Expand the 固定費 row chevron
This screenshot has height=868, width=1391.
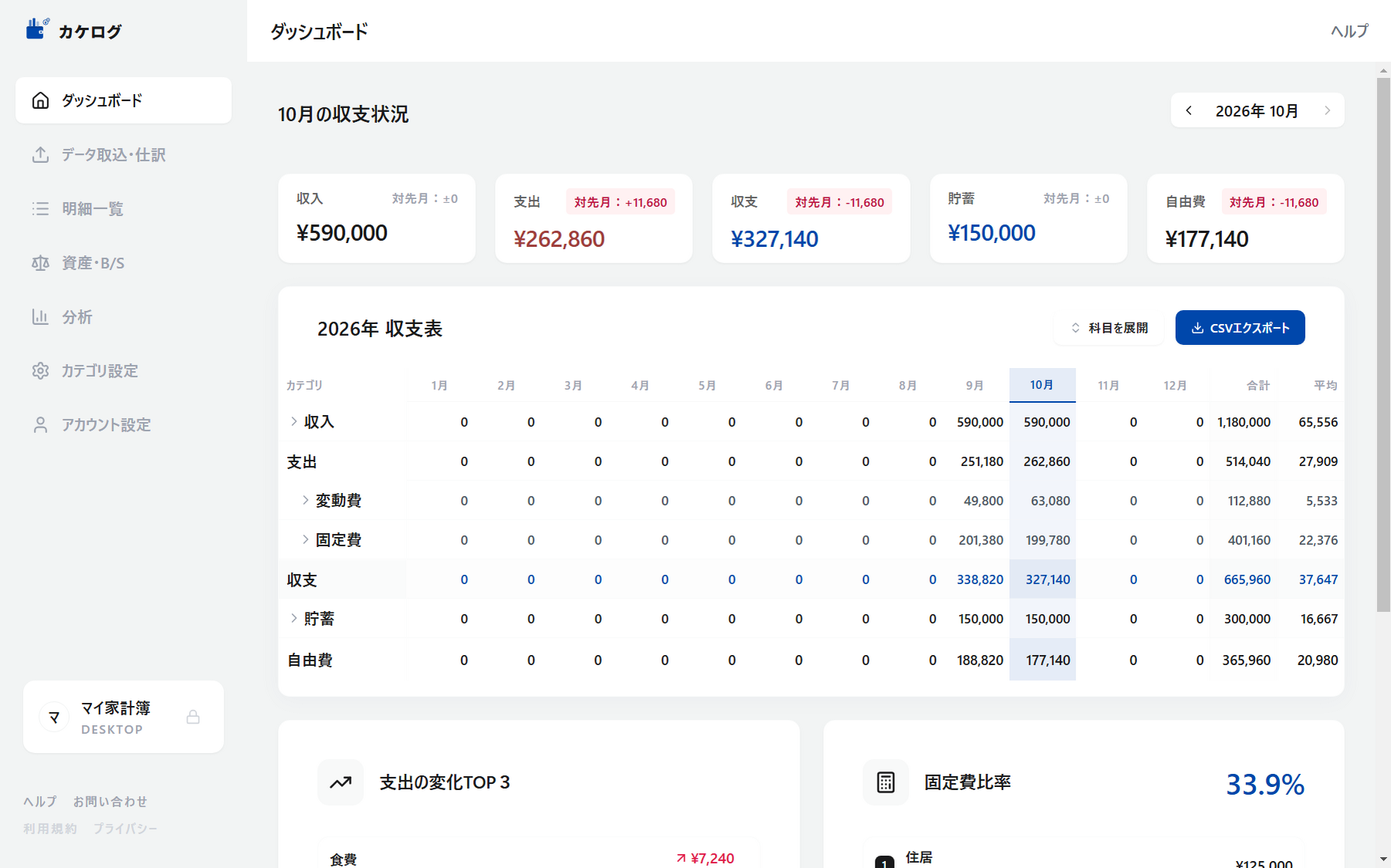(305, 539)
